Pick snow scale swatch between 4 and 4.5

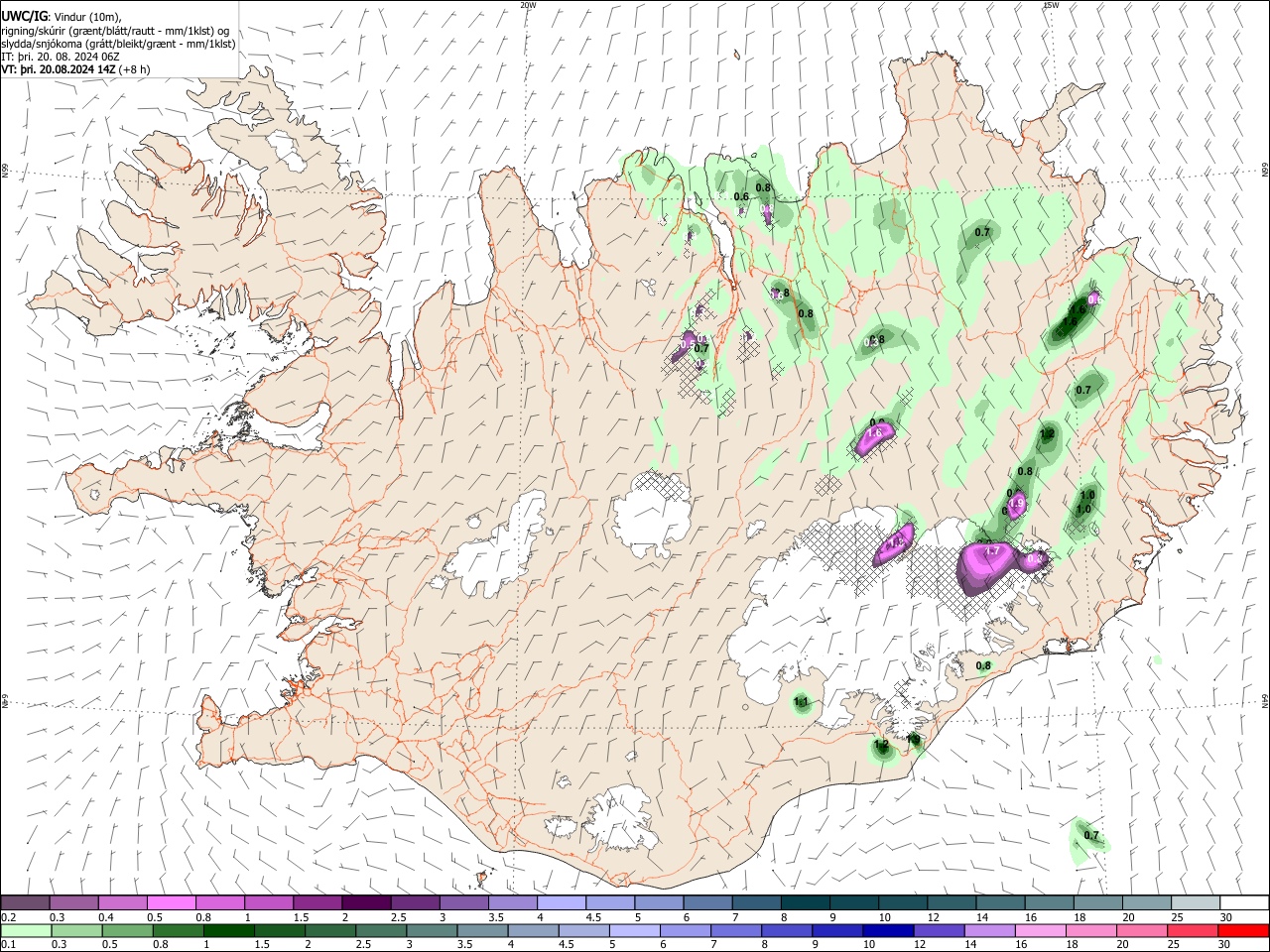(x=561, y=902)
